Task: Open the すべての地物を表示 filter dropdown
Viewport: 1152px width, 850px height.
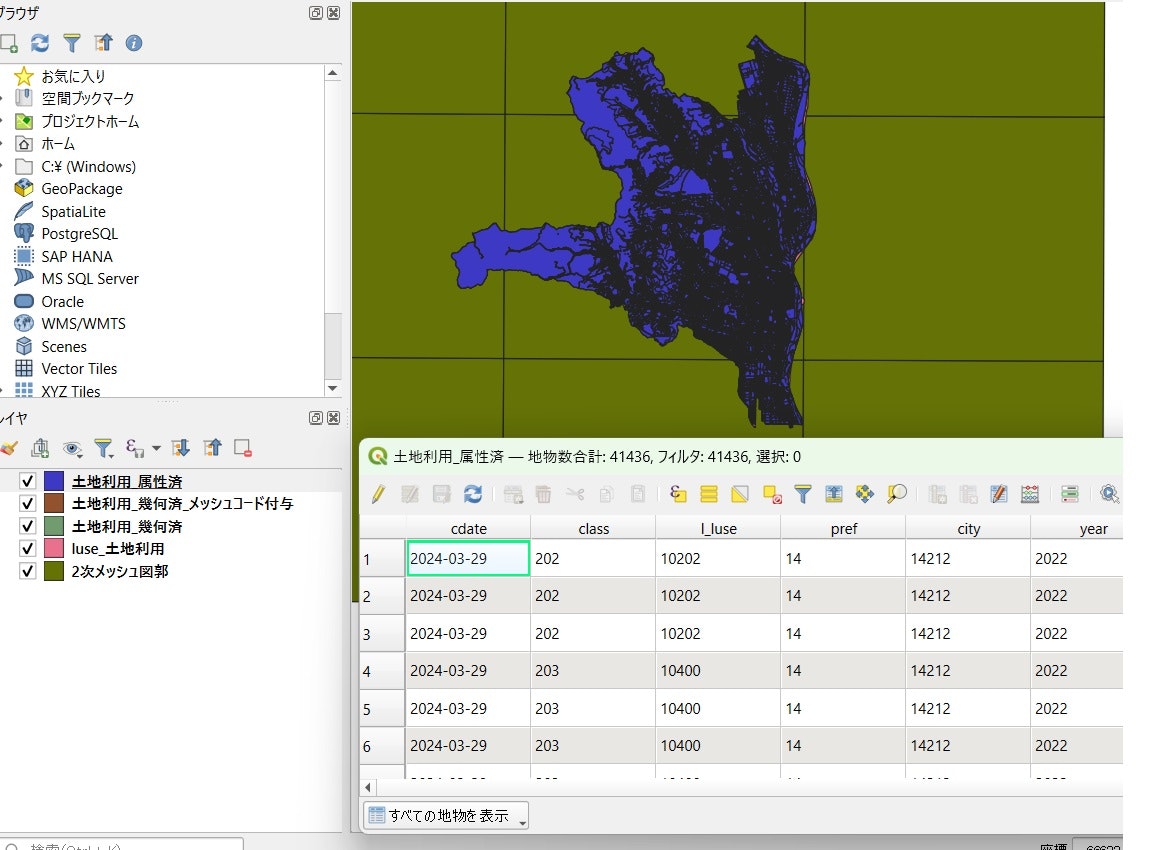Action: (x=445, y=815)
